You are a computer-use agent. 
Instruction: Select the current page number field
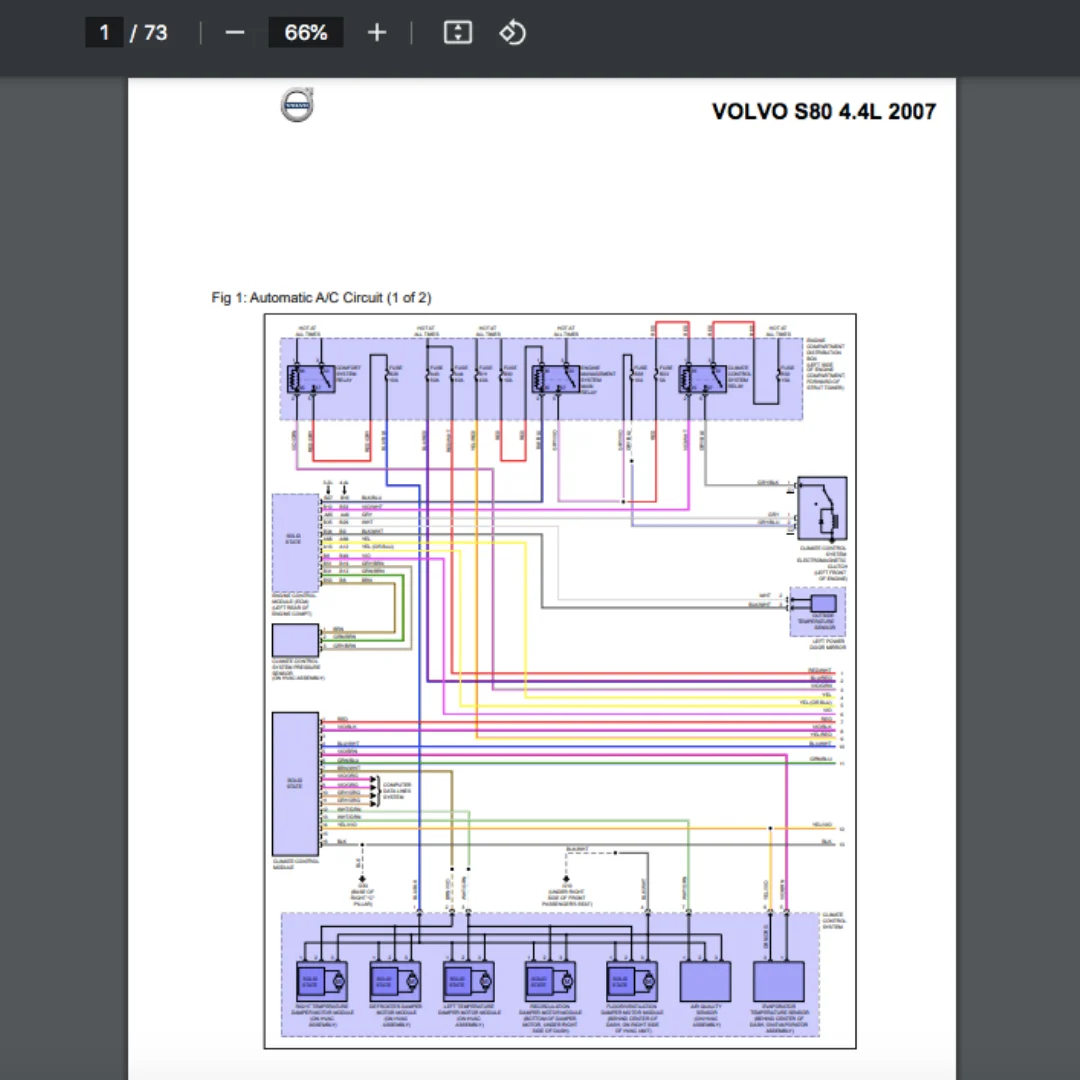tap(104, 32)
